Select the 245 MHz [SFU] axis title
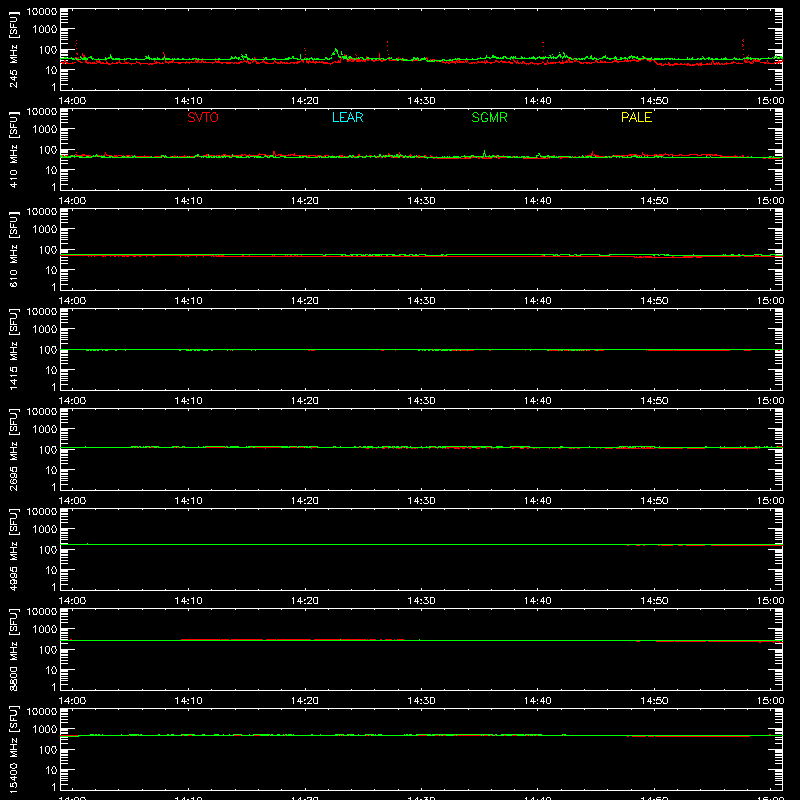The width and height of the screenshot is (800, 800). pos(13,49)
